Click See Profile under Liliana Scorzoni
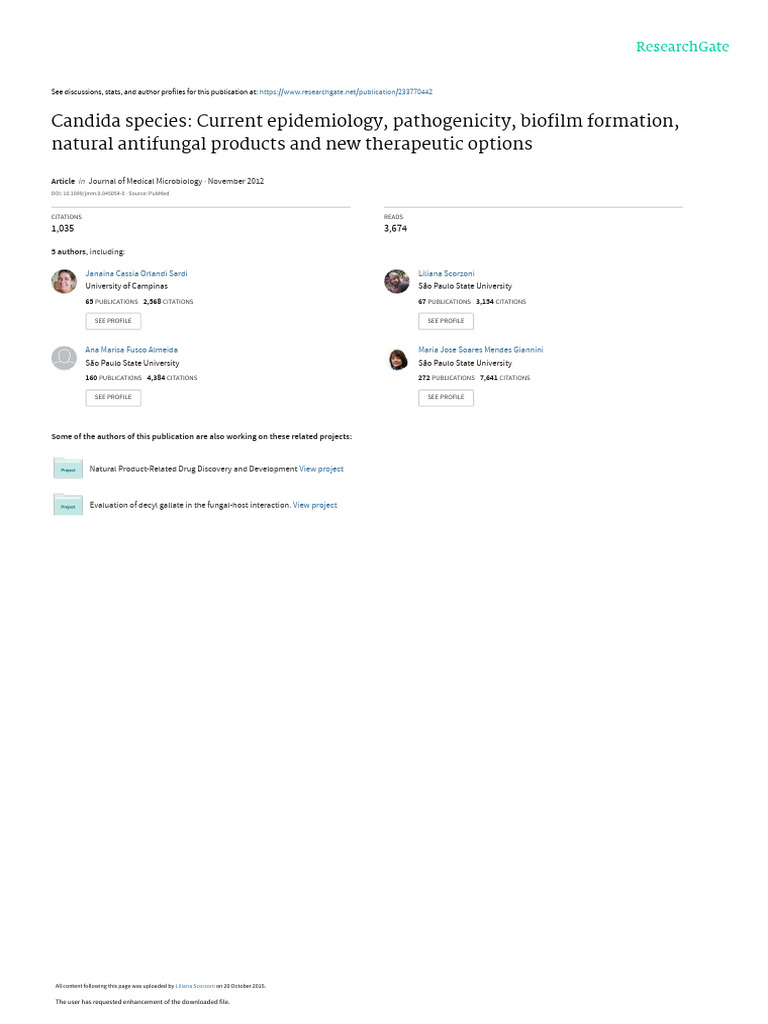 (x=446, y=321)
